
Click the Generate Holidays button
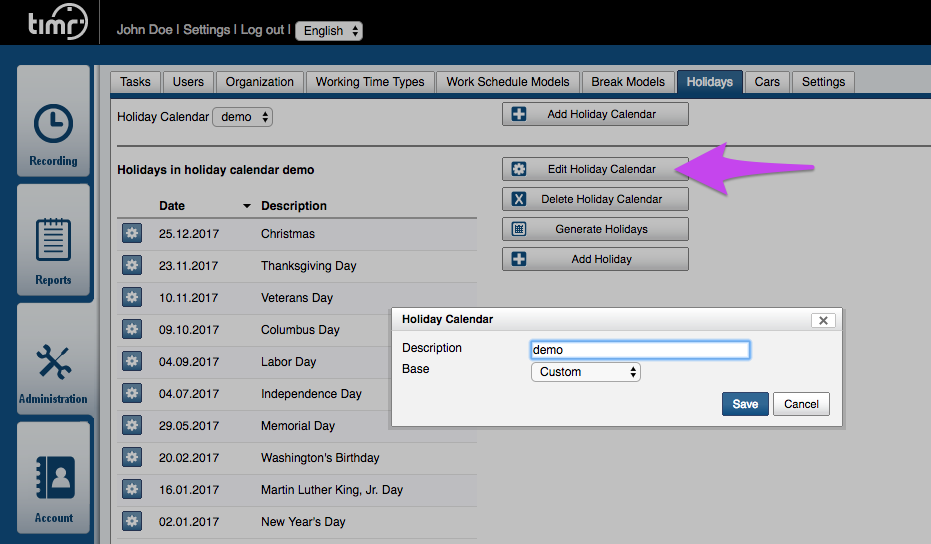pyautogui.click(x=595, y=229)
